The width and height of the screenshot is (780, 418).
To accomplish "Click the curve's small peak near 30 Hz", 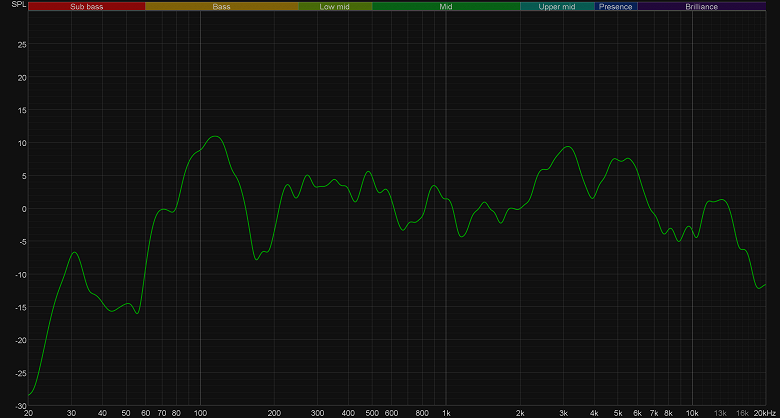I will [x=75, y=252].
